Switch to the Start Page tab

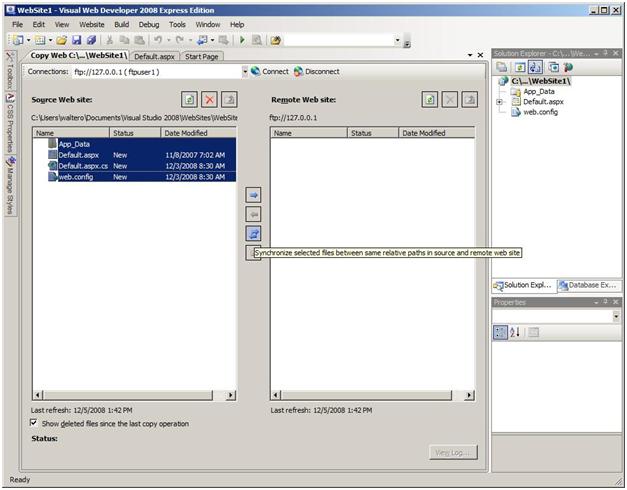tap(202, 57)
